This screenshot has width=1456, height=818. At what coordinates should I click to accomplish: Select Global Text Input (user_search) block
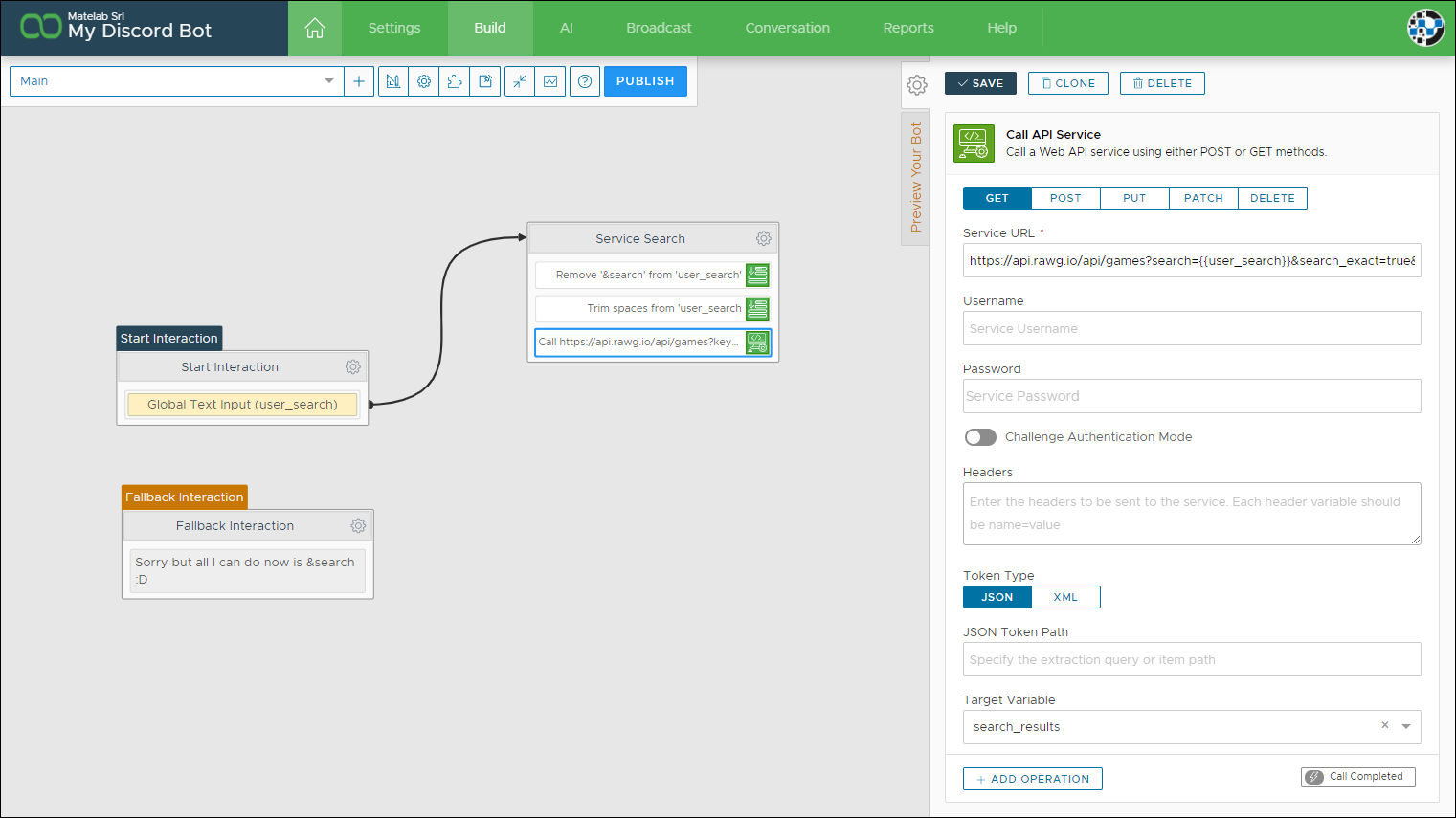pos(242,405)
